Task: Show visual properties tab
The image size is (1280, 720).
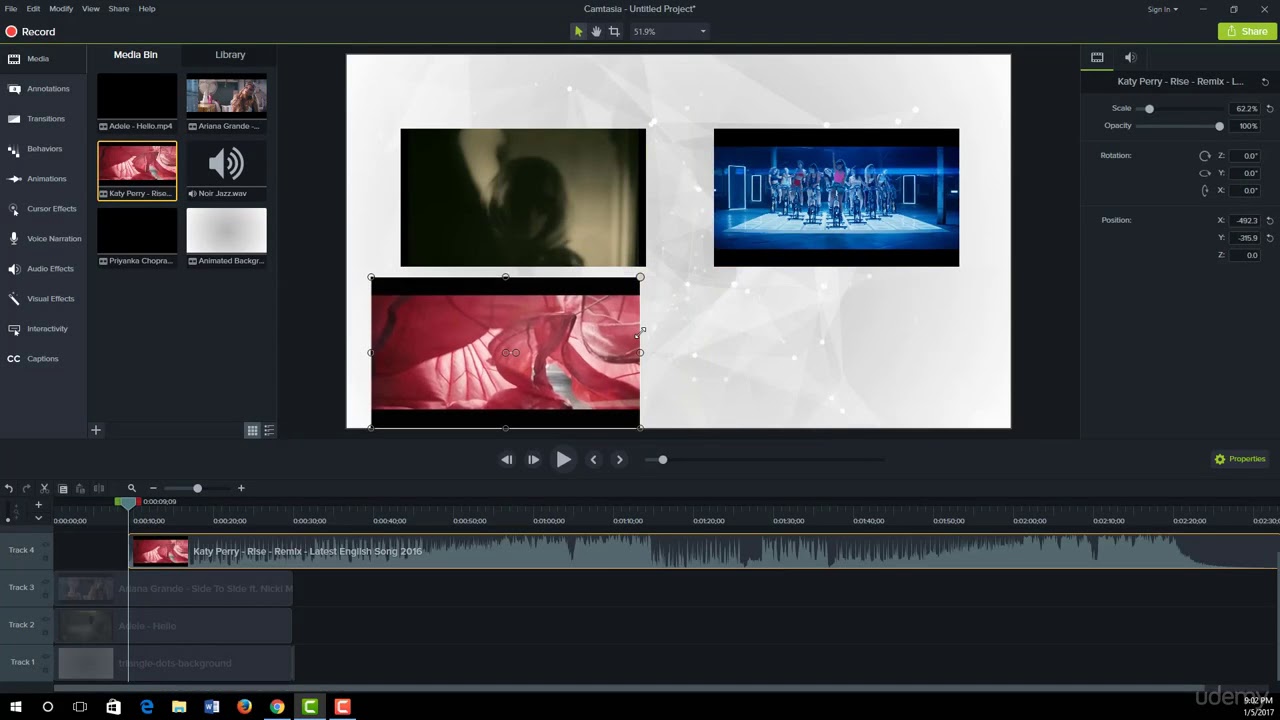Action: point(1097,58)
